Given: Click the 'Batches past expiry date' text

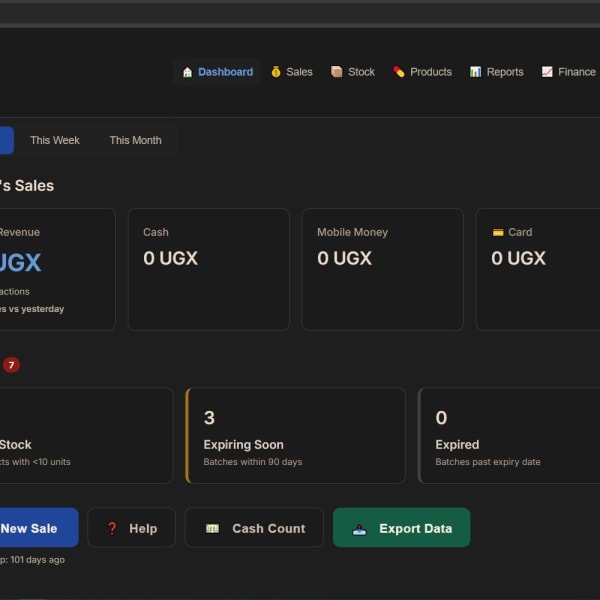Looking at the screenshot, I should coord(488,462).
